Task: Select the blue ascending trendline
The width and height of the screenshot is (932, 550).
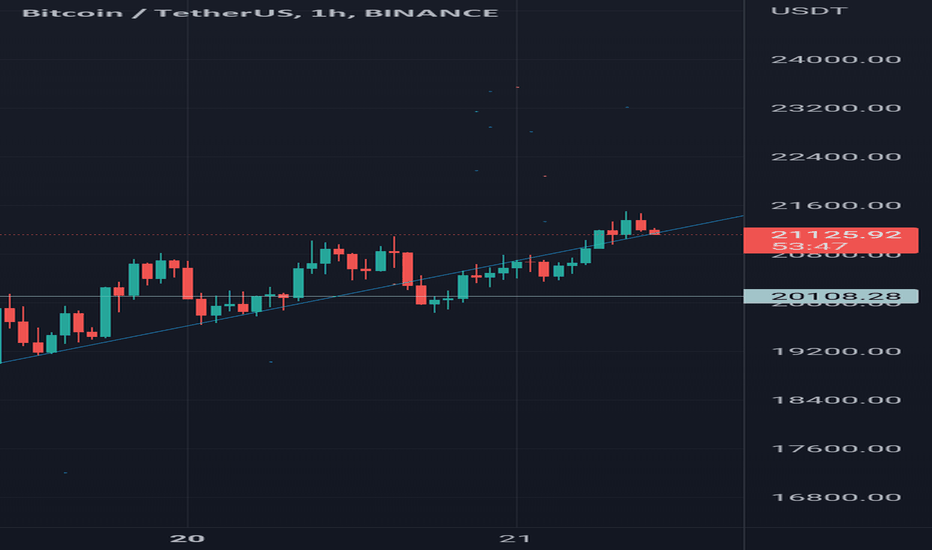Action: 371,290
